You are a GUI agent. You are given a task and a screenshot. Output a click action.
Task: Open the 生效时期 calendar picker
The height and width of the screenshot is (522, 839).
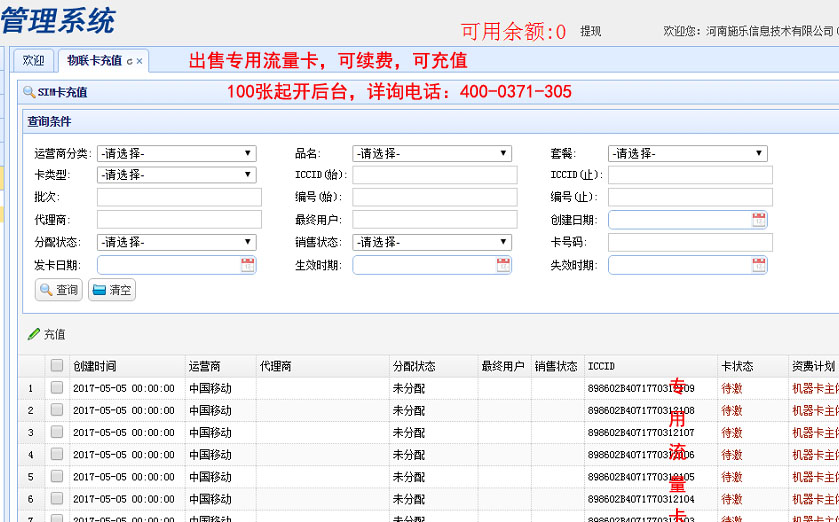[503, 265]
